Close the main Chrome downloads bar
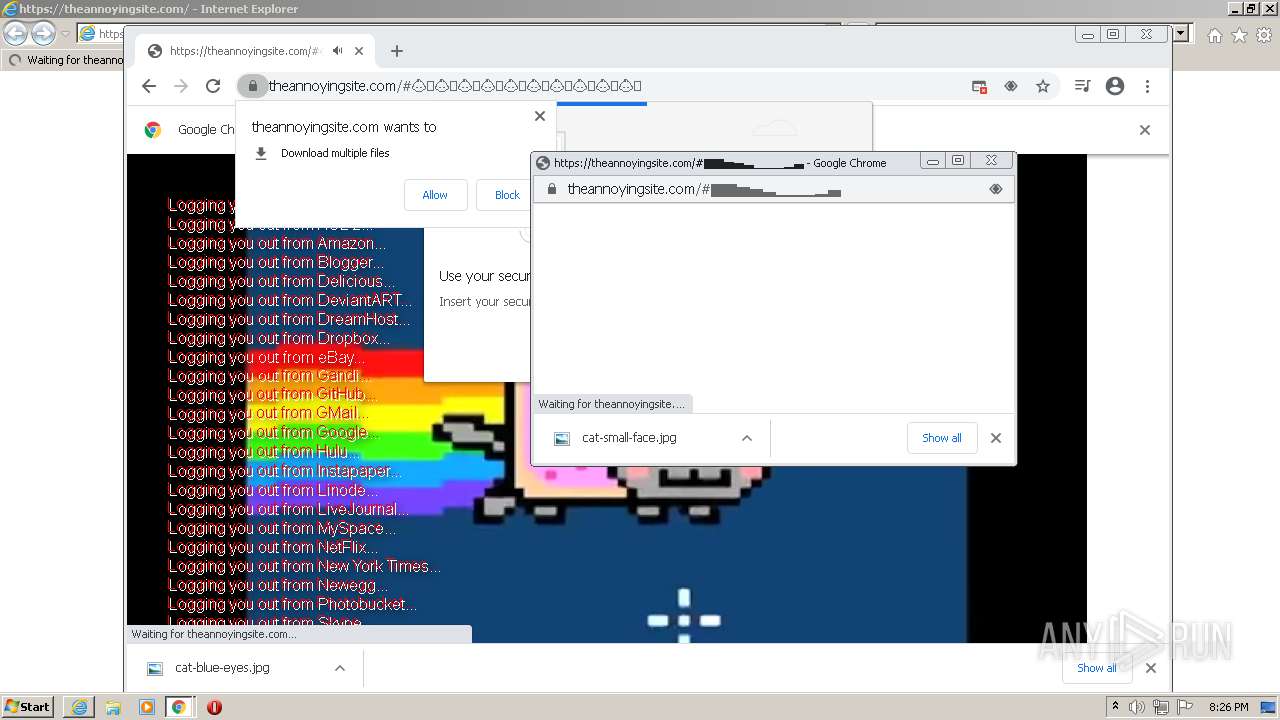Image resolution: width=1280 pixels, height=720 pixels. 1151,668
